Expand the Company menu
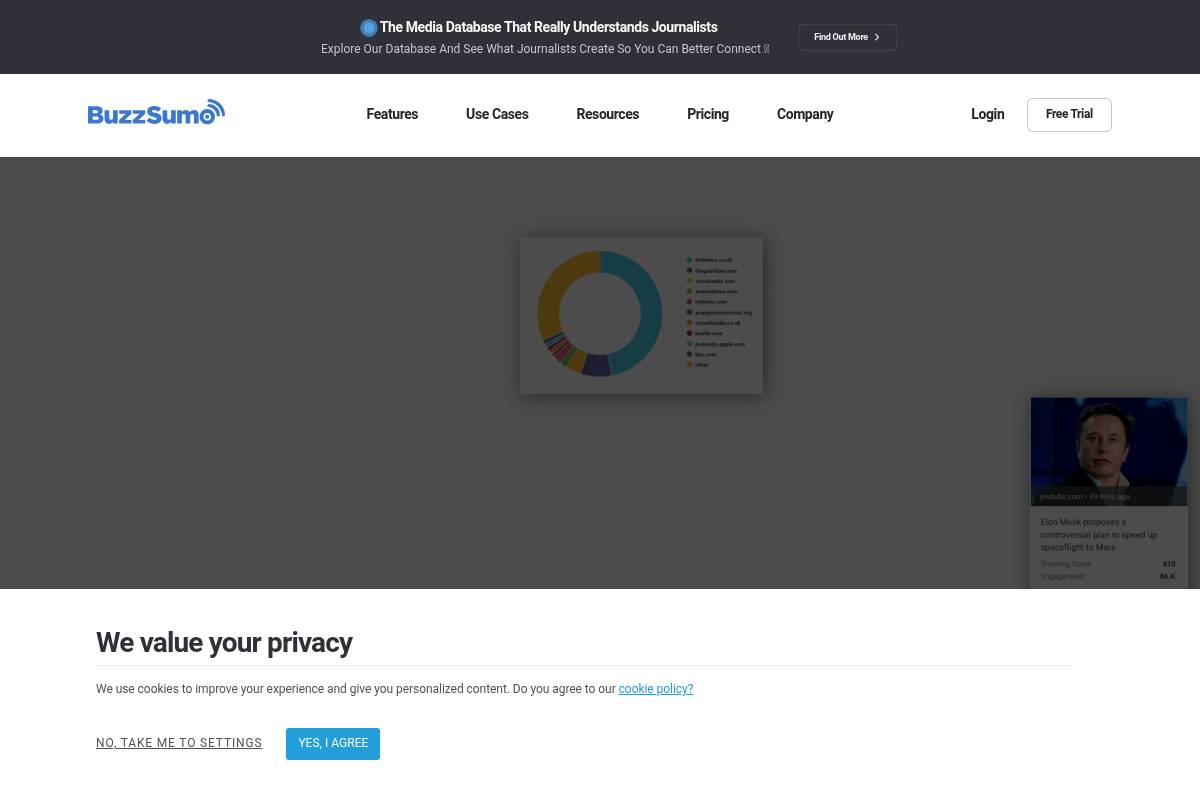Image resolution: width=1200 pixels, height=800 pixels. [805, 114]
